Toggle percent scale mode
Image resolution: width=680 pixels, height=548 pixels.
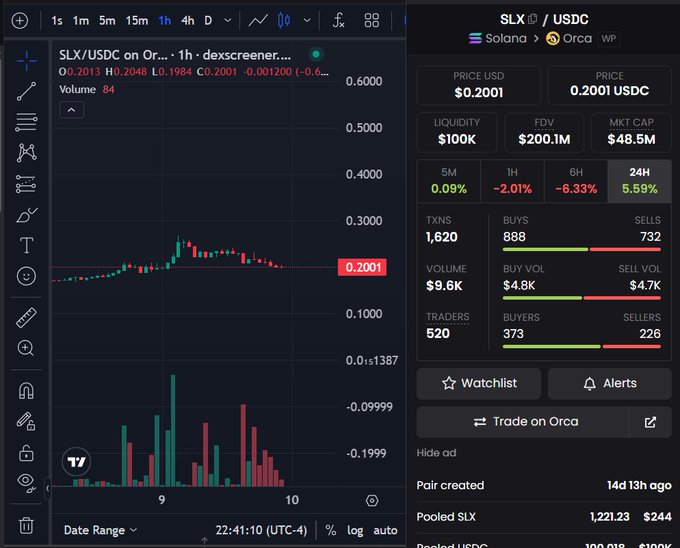pos(330,530)
